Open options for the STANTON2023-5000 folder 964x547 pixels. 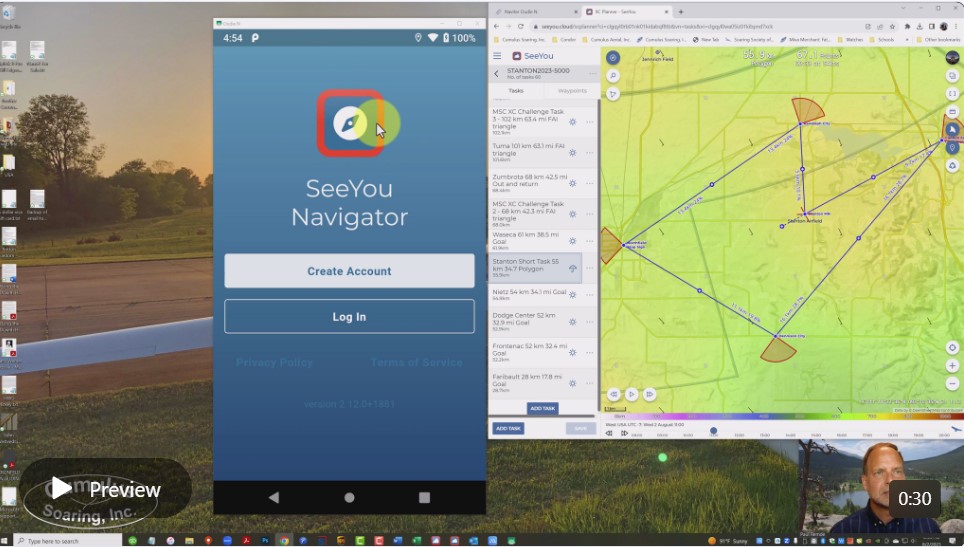click(x=592, y=74)
